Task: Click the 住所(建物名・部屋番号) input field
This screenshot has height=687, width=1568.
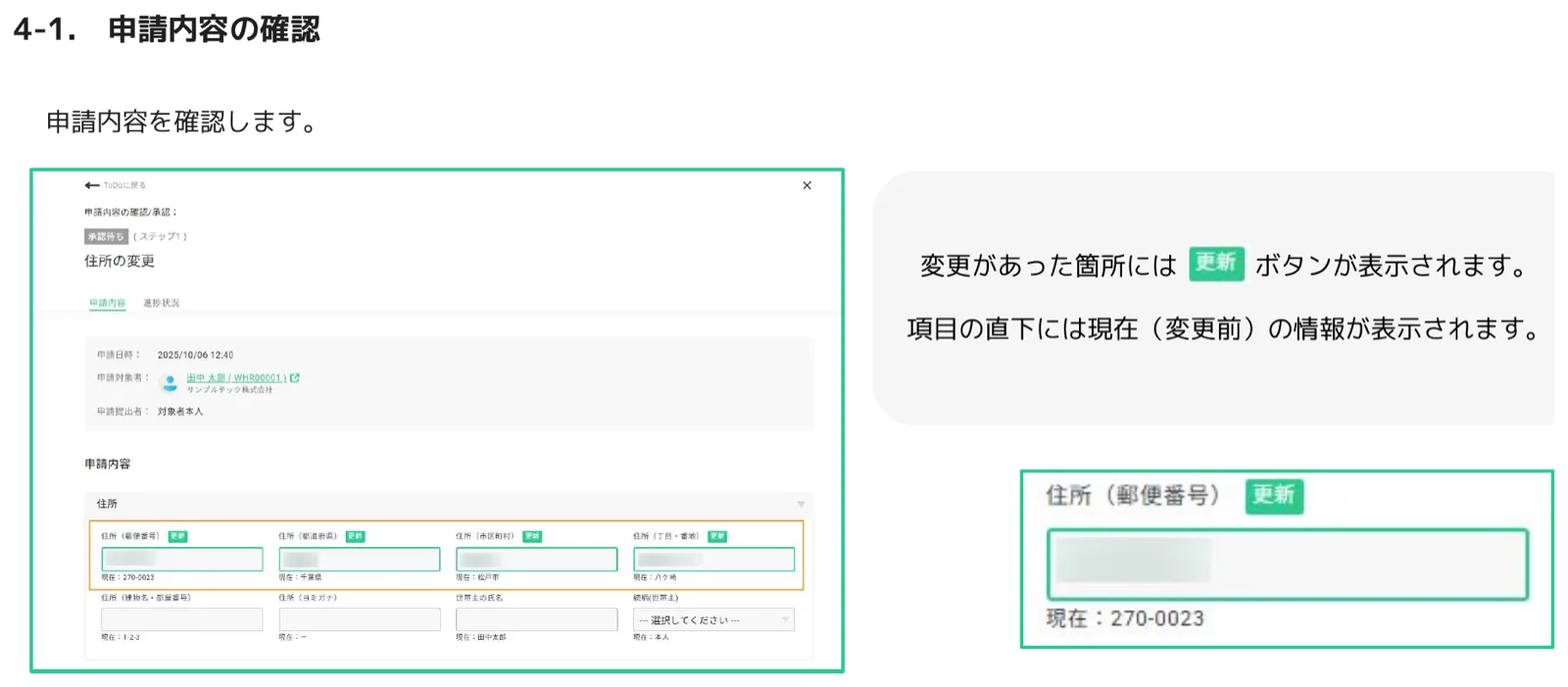Action: point(182,619)
